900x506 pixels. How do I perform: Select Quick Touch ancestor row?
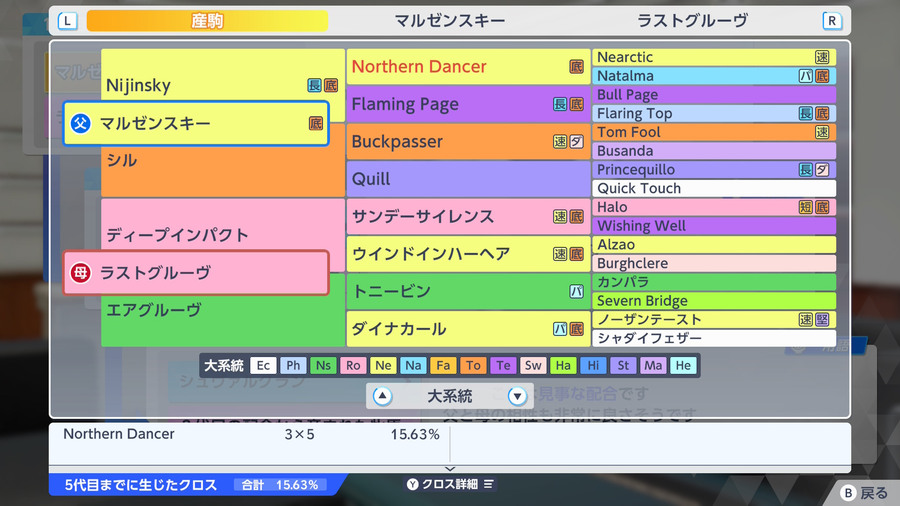click(714, 188)
